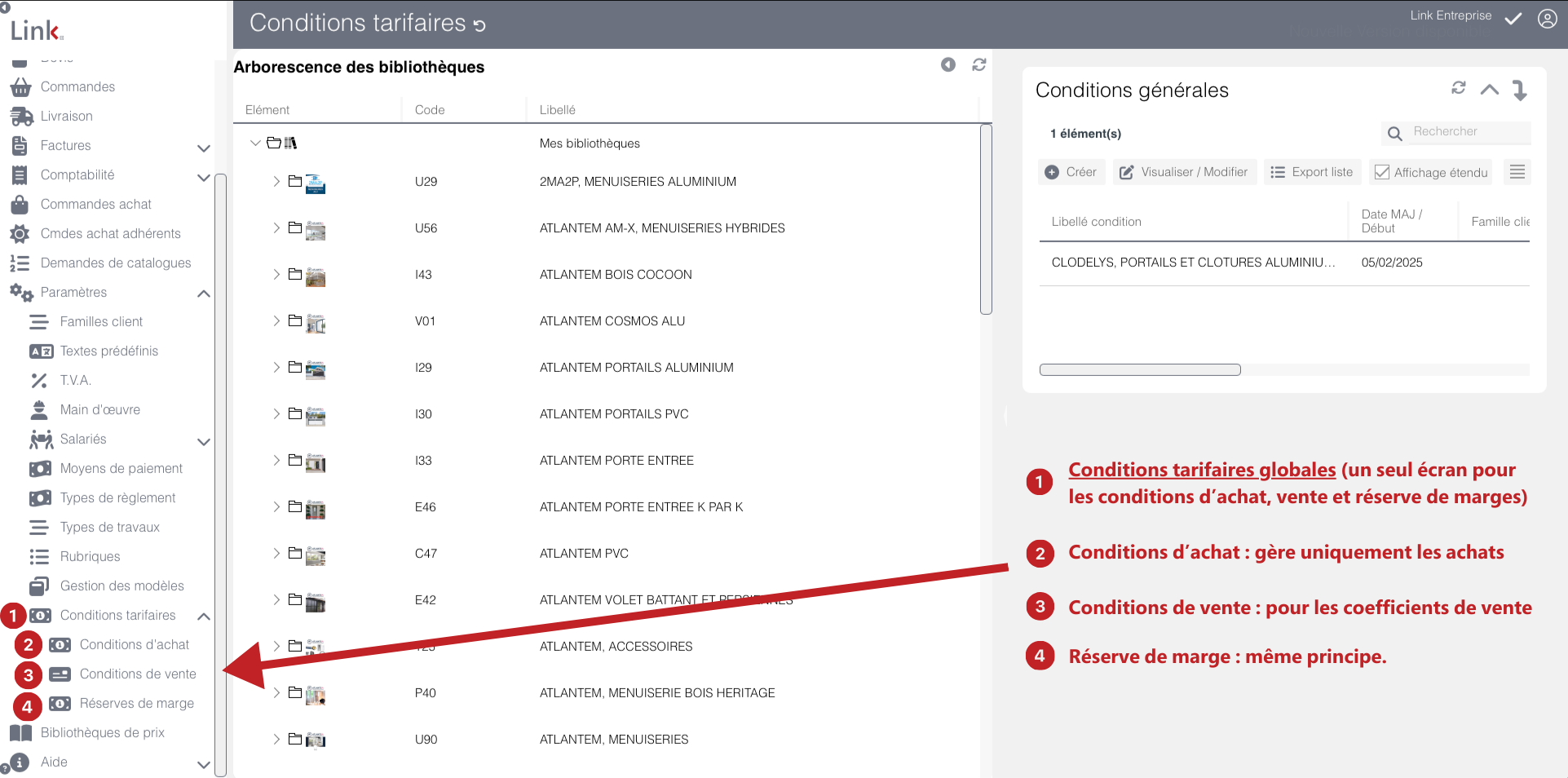
Task: Click the Commandes achat bag icon
Action: 20,204
